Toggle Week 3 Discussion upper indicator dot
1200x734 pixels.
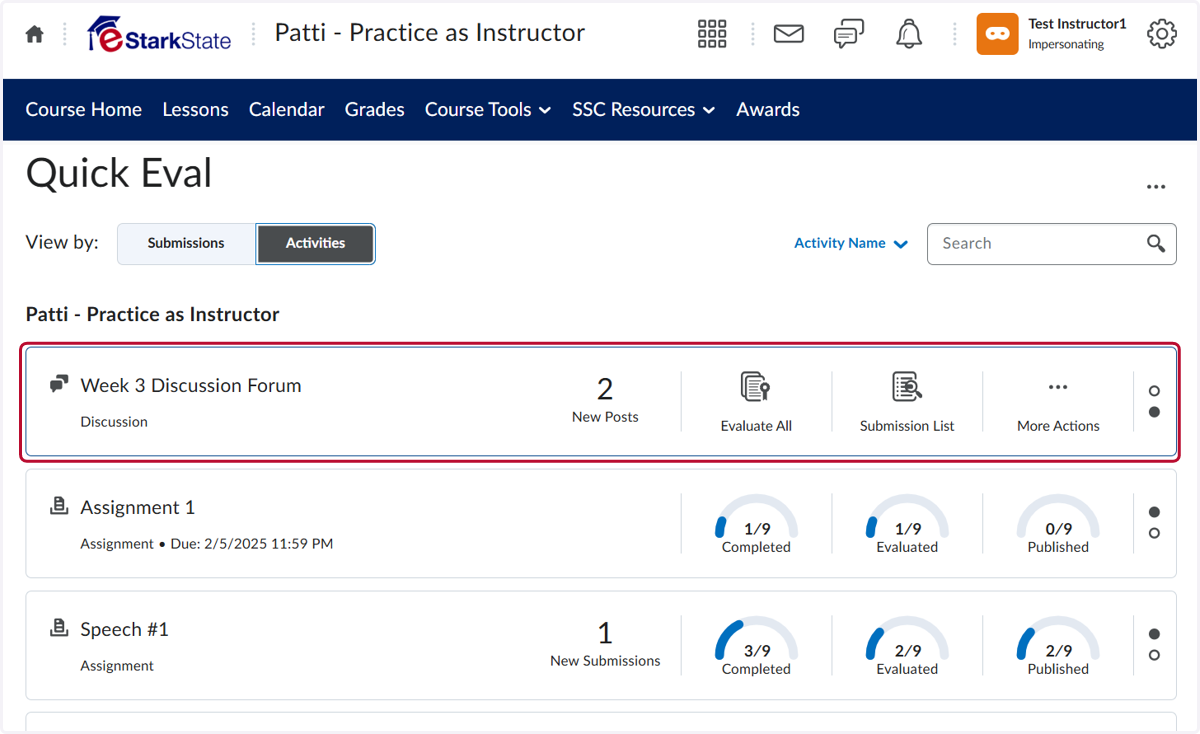point(1154,391)
